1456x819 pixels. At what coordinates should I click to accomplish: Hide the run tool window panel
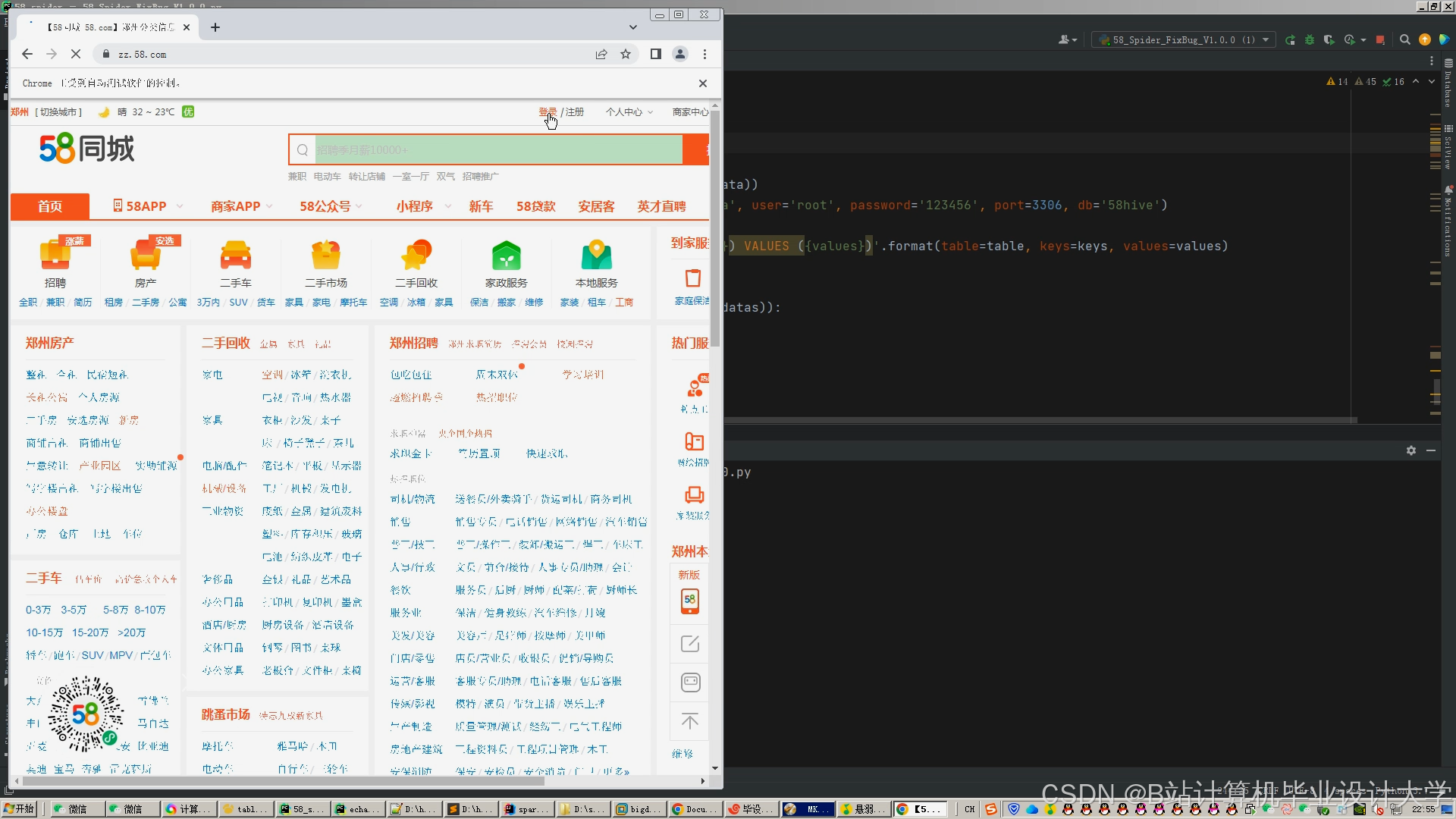click(1431, 450)
